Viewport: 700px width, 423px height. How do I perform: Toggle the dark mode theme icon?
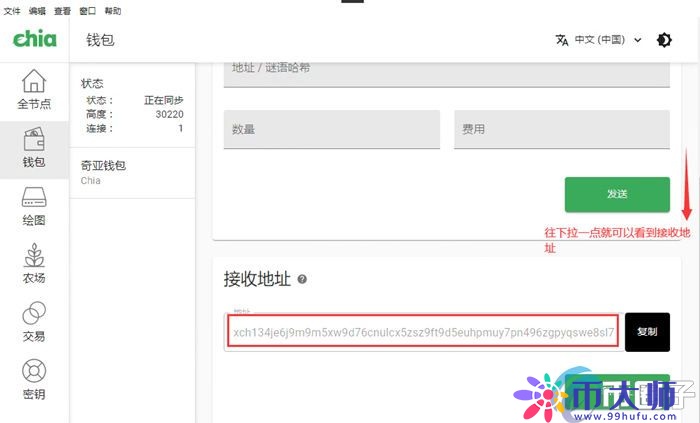pyautogui.click(x=664, y=40)
